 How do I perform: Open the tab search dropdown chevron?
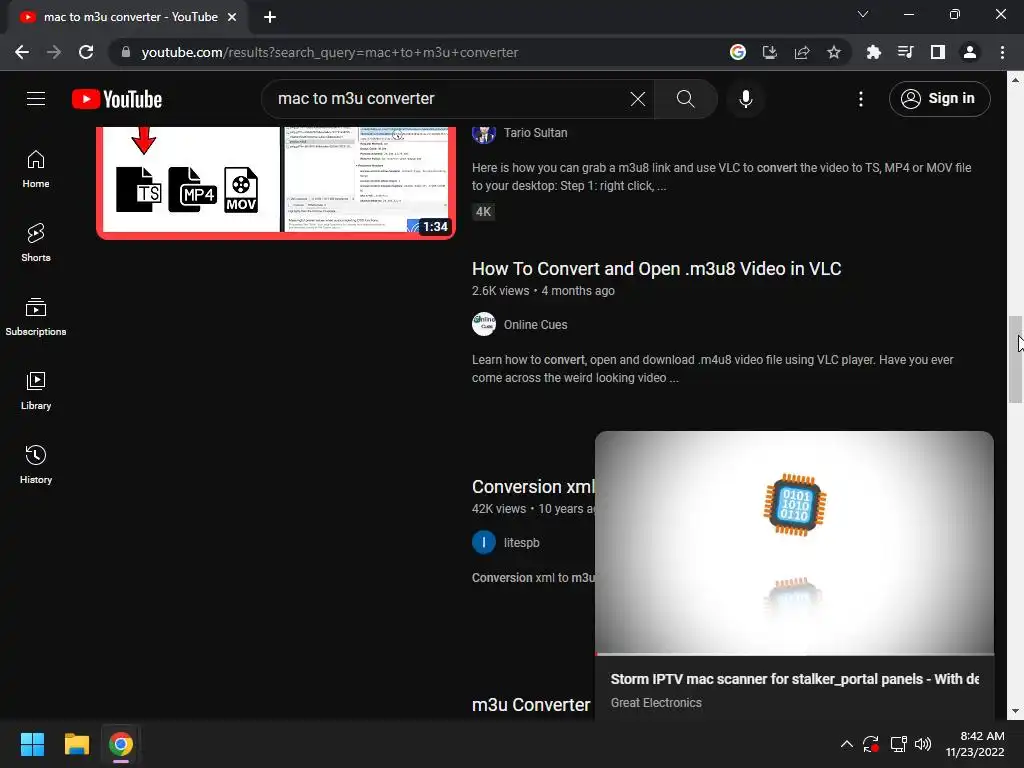point(862,14)
